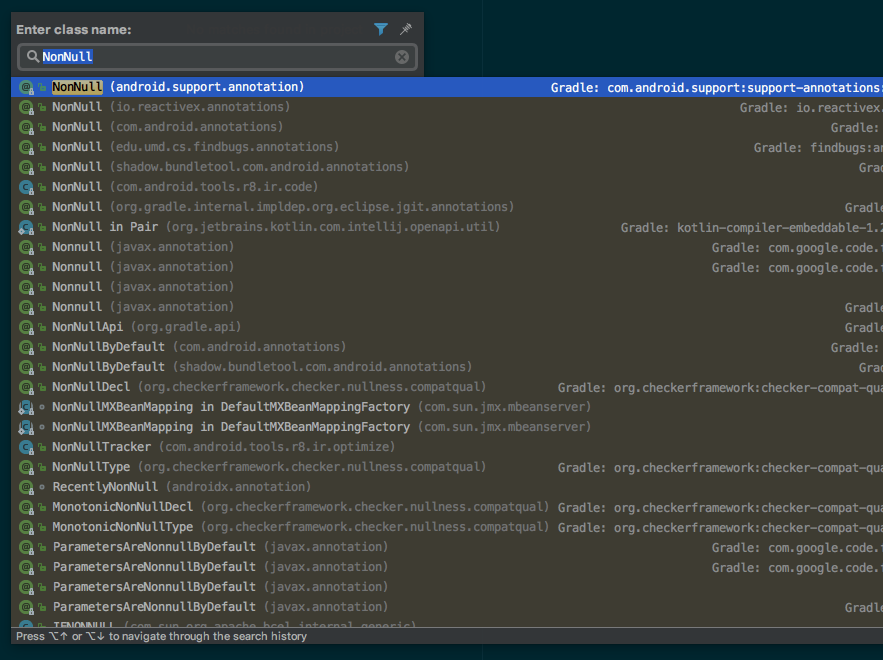Clear the NonNull search text
This screenshot has width=883, height=660.
coord(402,57)
